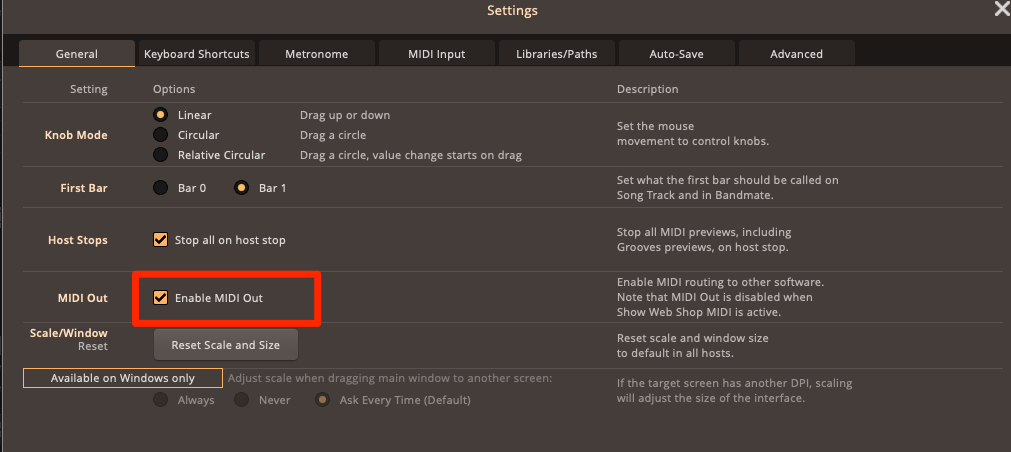Choose Ask Every Time (Default) option
Viewport: 1011px width, 452px height.
(x=322, y=400)
